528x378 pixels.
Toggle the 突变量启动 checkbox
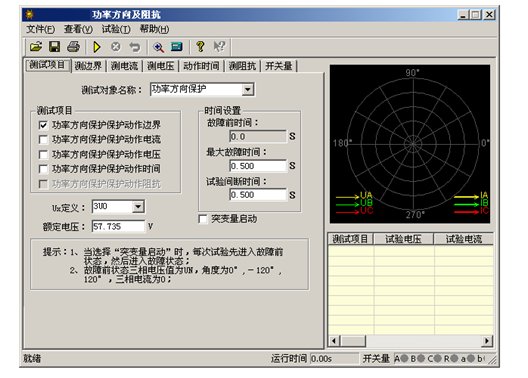tap(203, 219)
